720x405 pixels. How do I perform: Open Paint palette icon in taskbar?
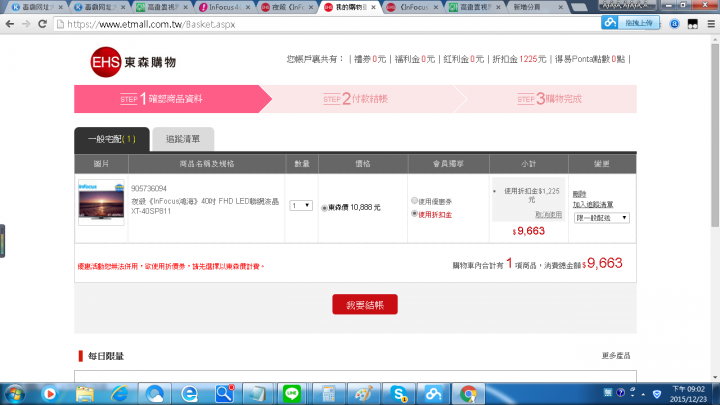pos(364,394)
